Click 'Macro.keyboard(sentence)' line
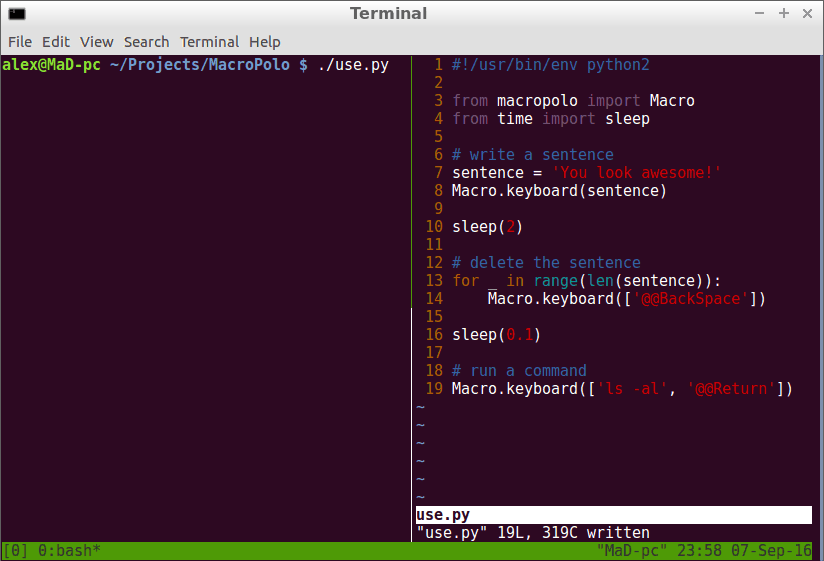The image size is (824, 561). tap(559, 191)
